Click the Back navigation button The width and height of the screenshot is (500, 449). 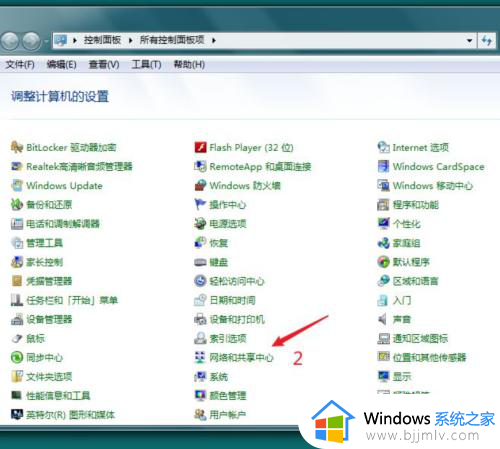click(10, 41)
